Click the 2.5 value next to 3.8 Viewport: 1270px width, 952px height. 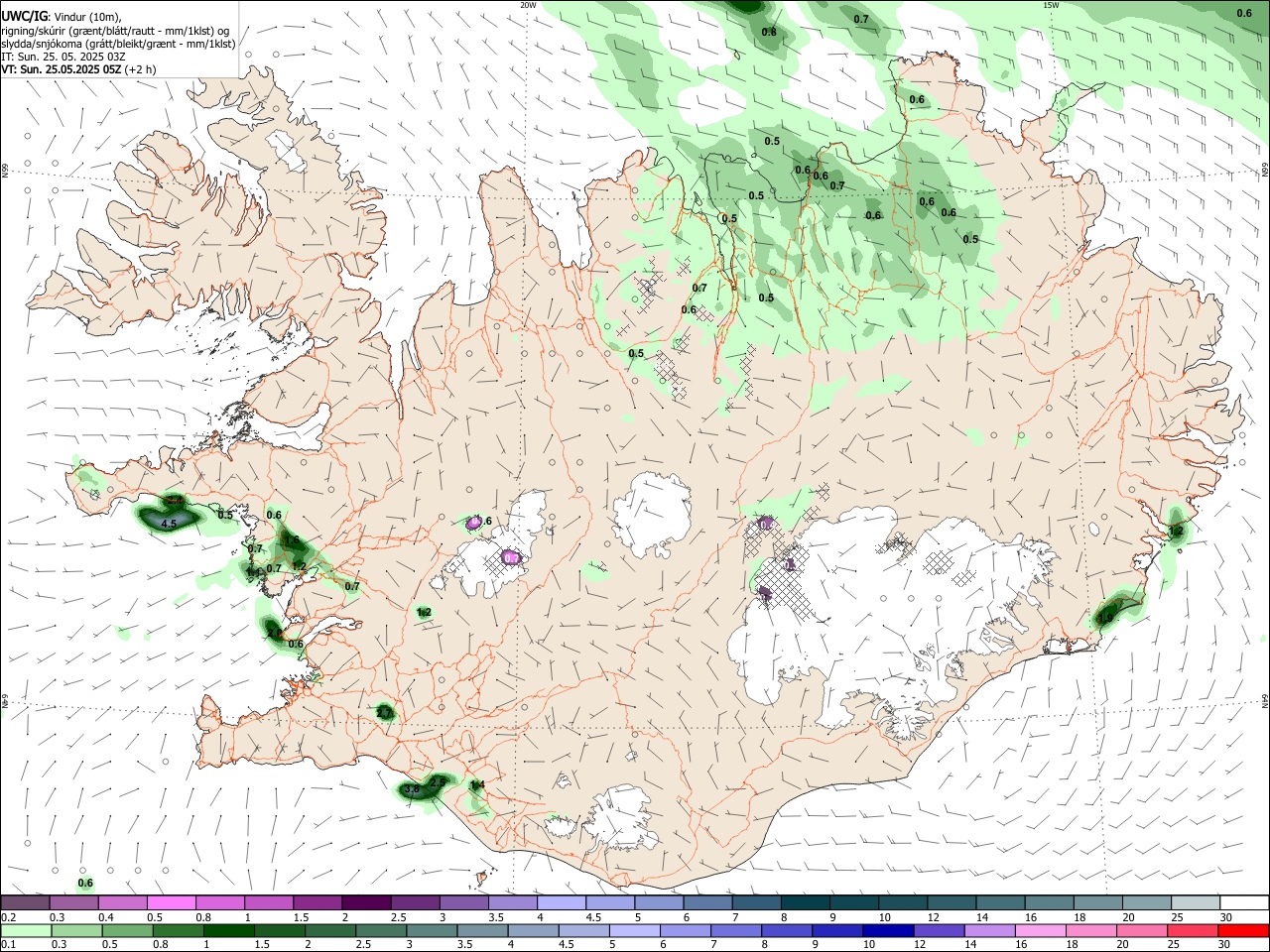(437, 782)
